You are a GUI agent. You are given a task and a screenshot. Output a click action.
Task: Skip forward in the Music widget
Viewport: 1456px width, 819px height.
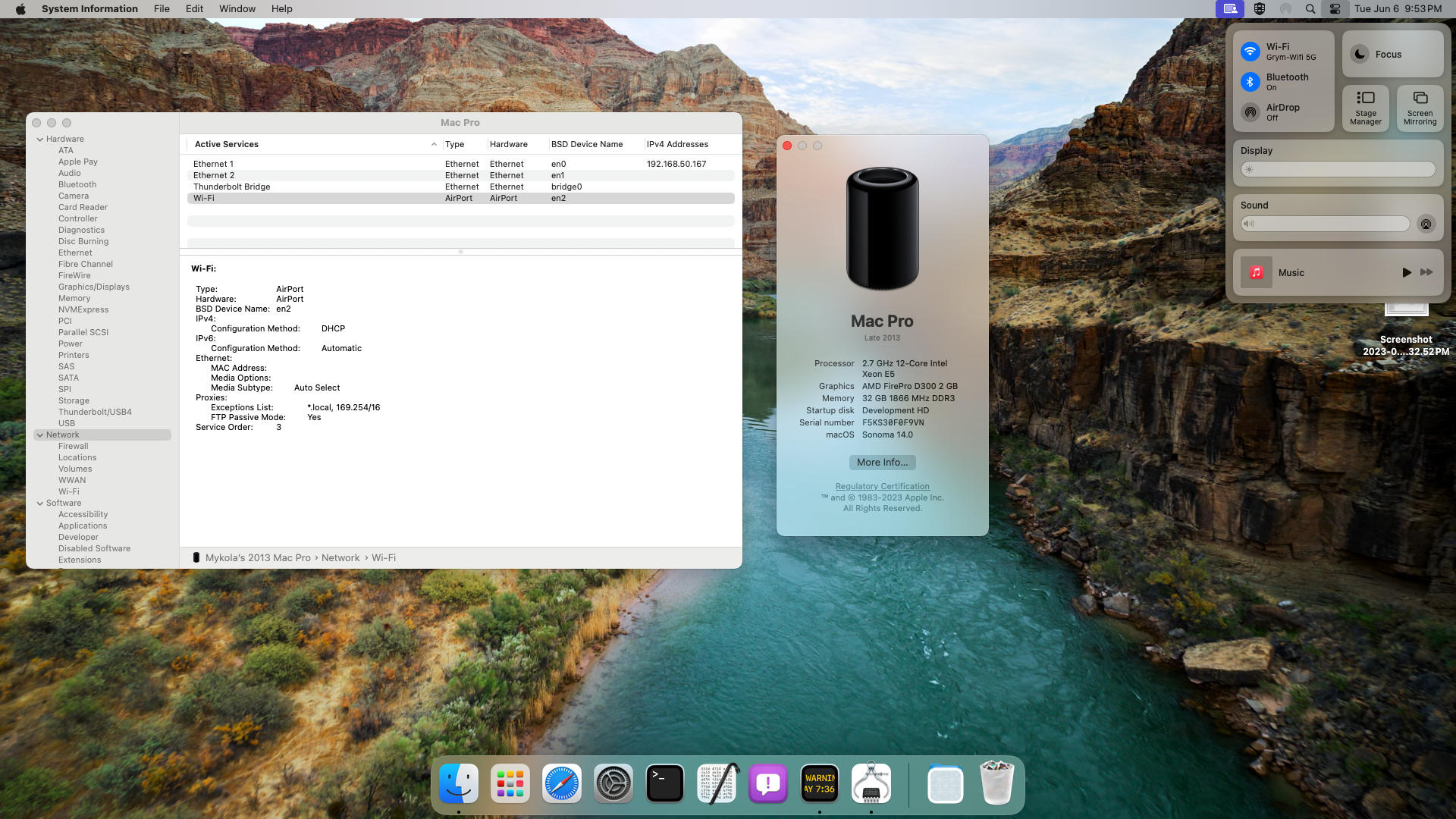pos(1426,272)
